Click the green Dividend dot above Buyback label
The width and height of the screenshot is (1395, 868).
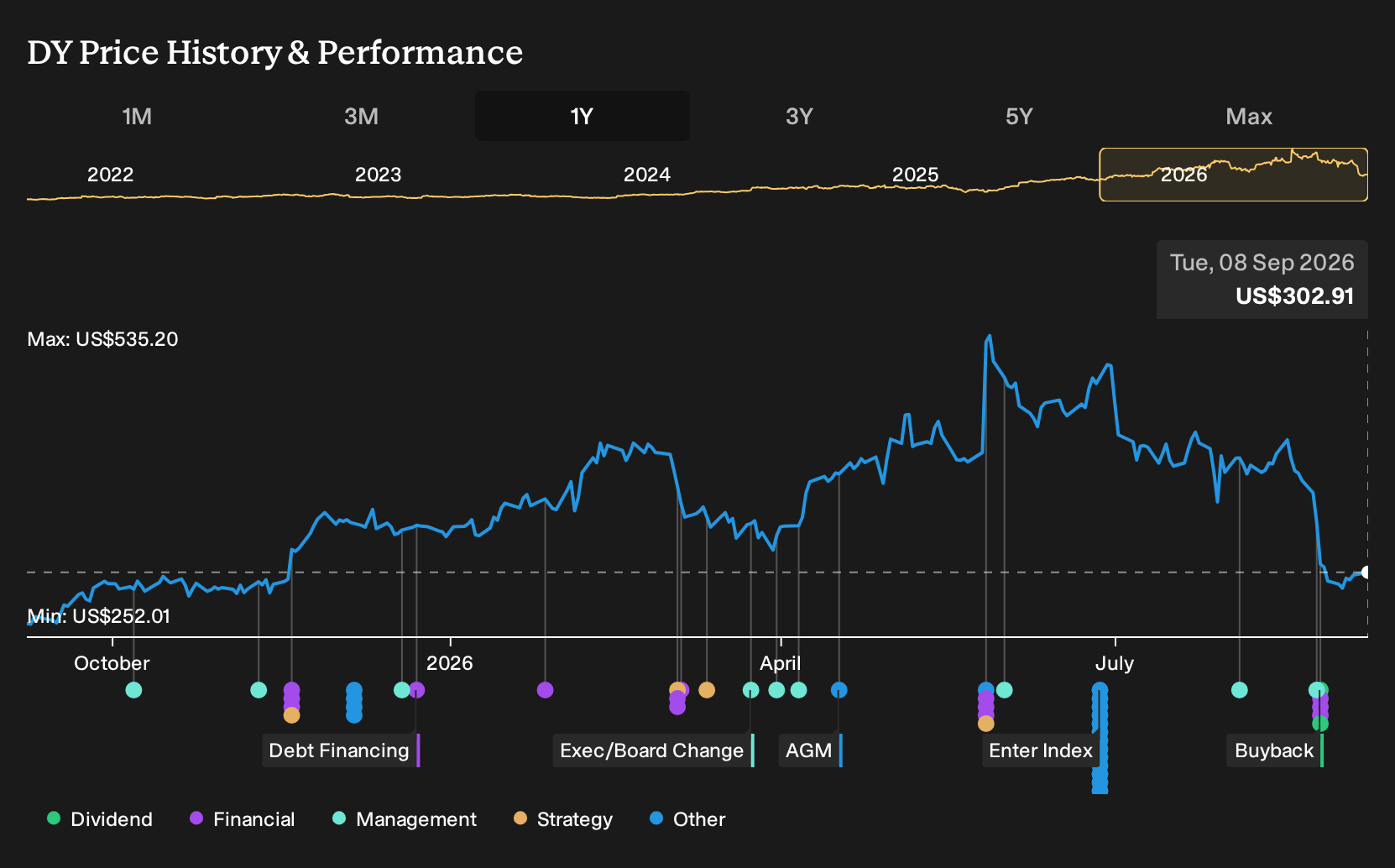coord(1320,724)
